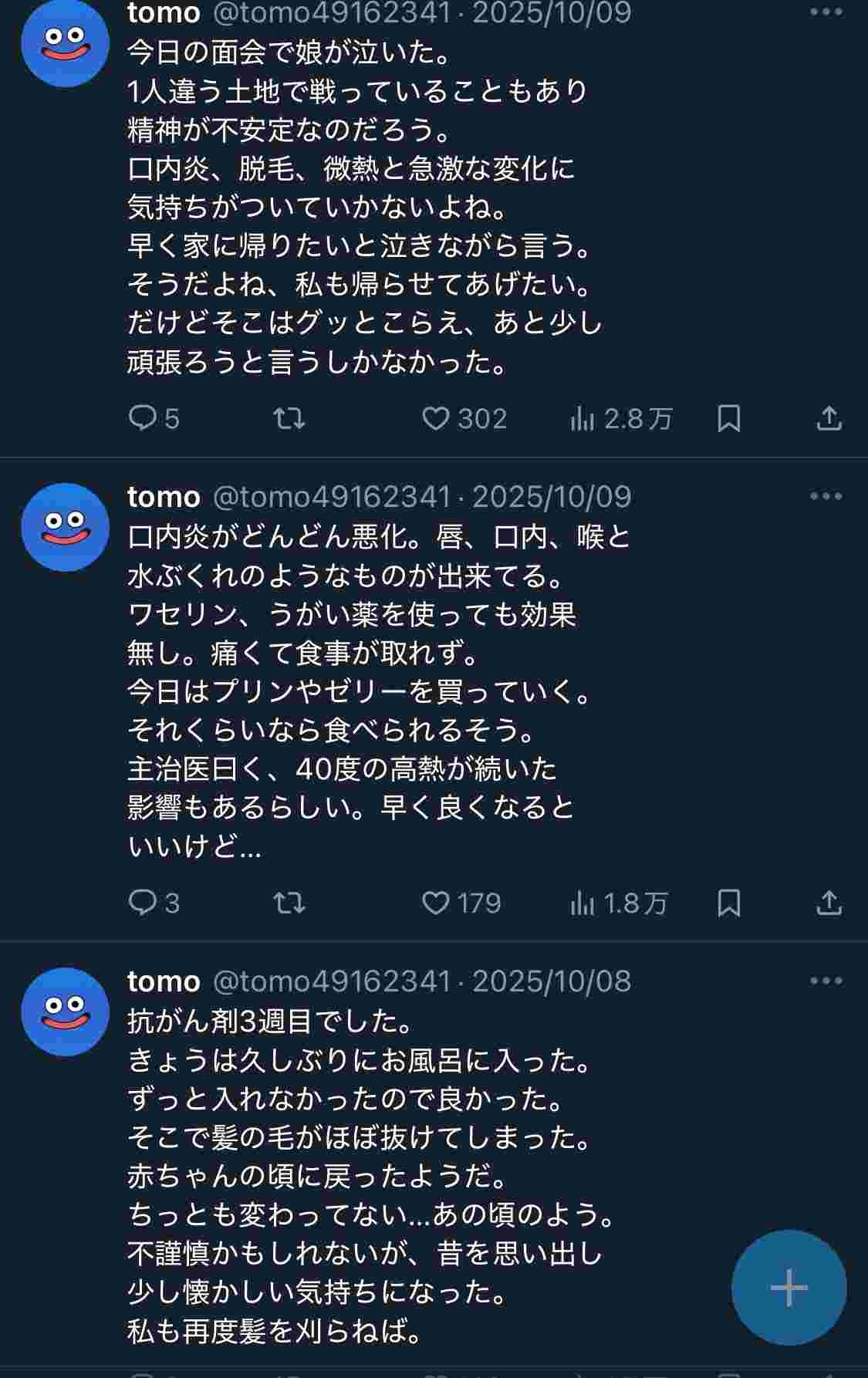Screen dimensions: 868x1378
Task: Like the tweet with 179 likes
Action: point(436,903)
